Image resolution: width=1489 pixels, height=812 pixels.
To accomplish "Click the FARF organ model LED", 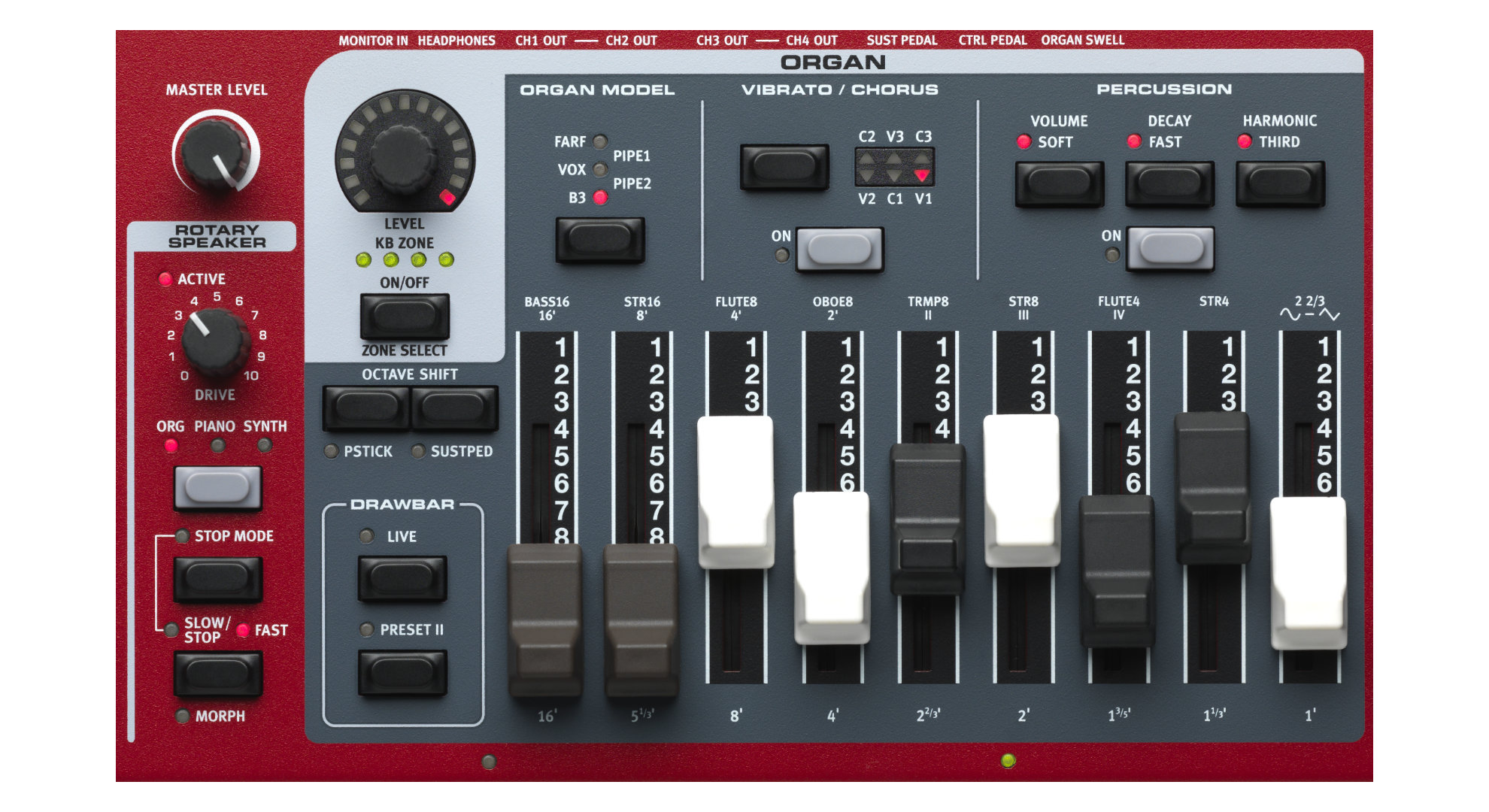I will [x=600, y=141].
